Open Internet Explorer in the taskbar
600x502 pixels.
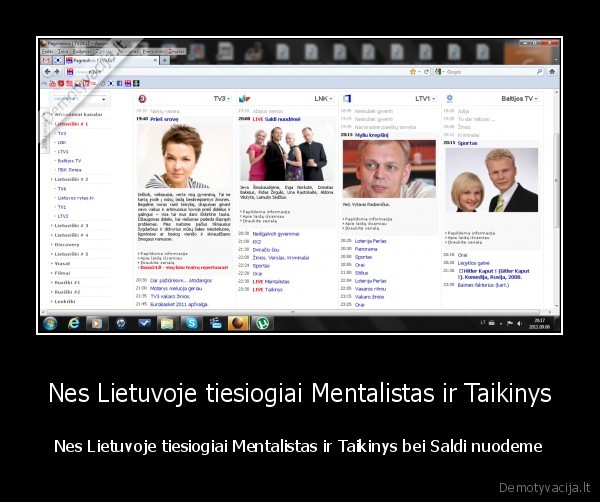pos(74,323)
